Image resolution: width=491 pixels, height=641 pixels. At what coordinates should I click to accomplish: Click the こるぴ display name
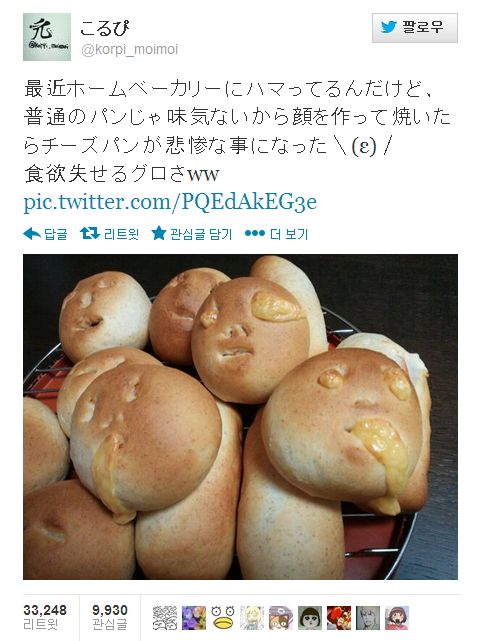pyautogui.click(x=105, y=28)
